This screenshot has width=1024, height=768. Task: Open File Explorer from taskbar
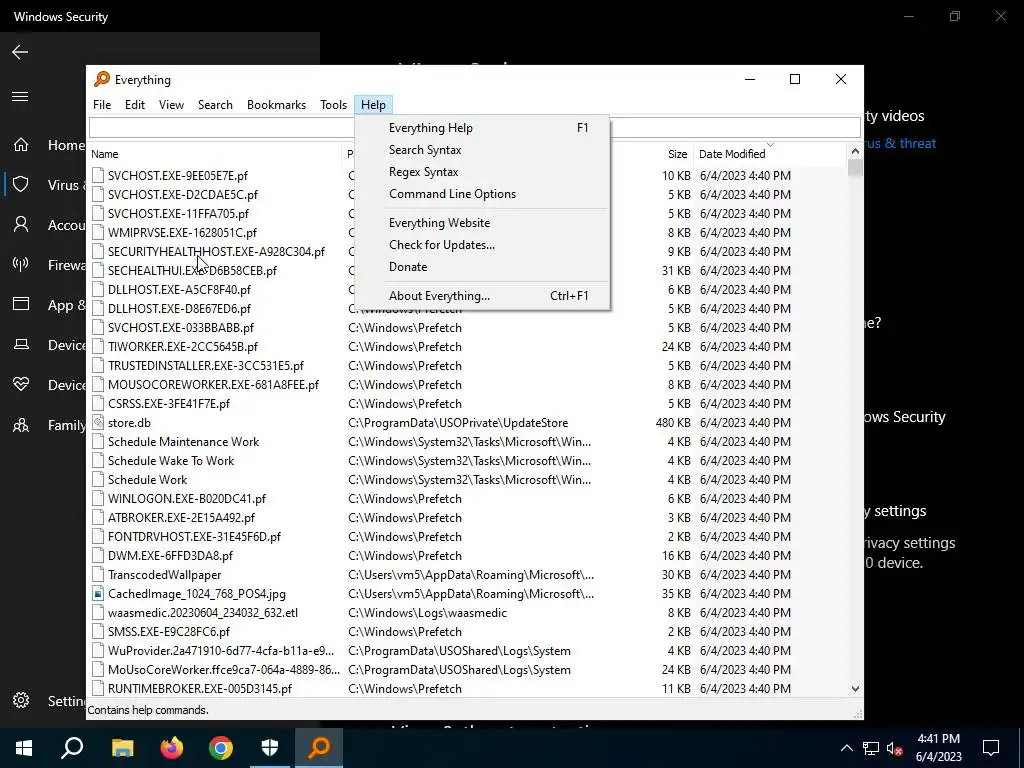(x=122, y=748)
